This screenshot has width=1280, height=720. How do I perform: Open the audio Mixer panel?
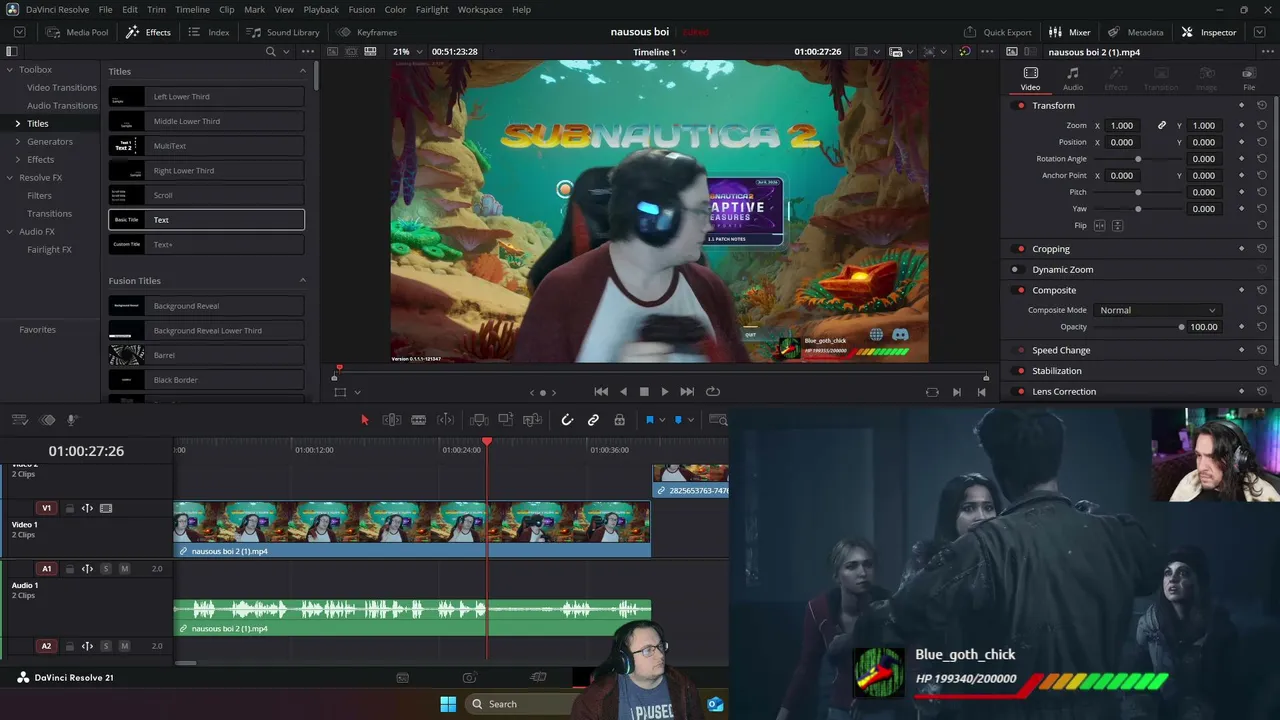coord(1070,32)
